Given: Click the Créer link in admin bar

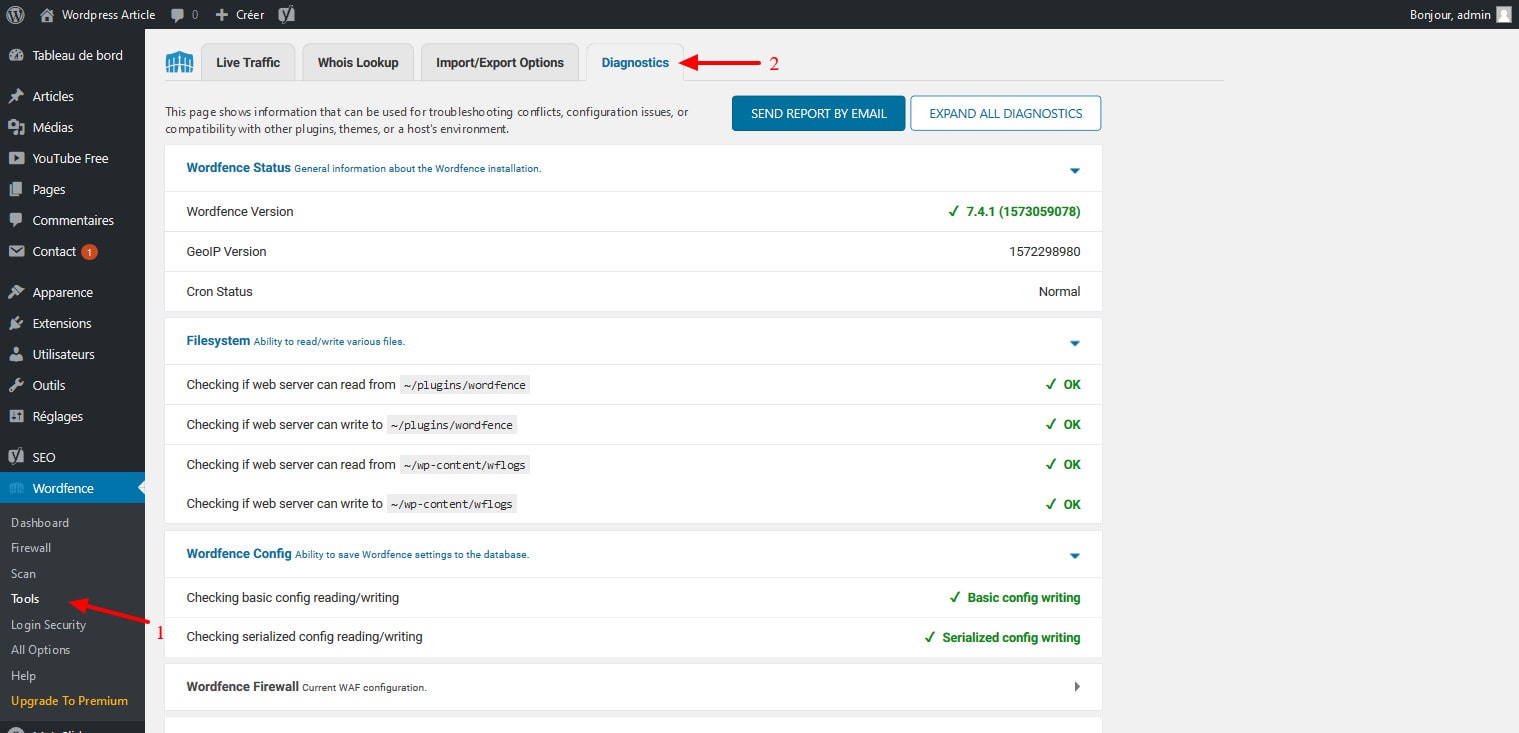Looking at the screenshot, I should tap(250, 15).
